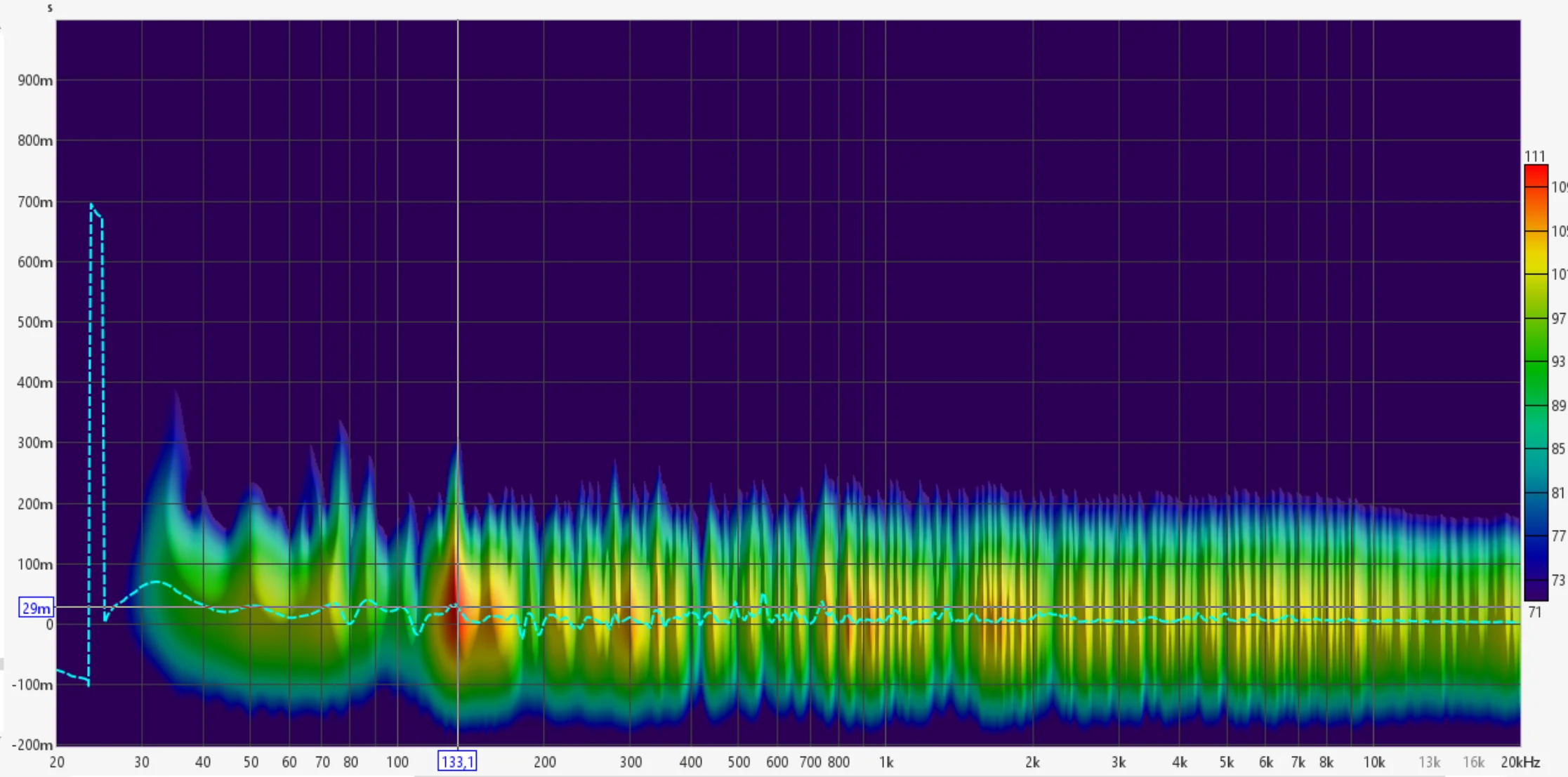Screen dimensions: 1568x777
Task: Click the 97 value on colour scale
Action: click(1558, 319)
